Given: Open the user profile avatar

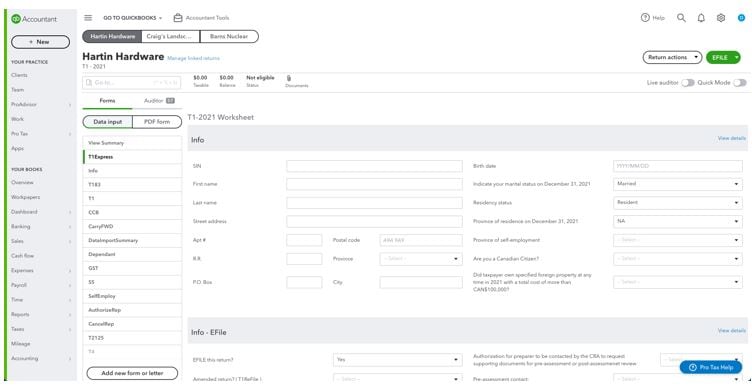Looking at the screenshot, I should coord(741,18).
